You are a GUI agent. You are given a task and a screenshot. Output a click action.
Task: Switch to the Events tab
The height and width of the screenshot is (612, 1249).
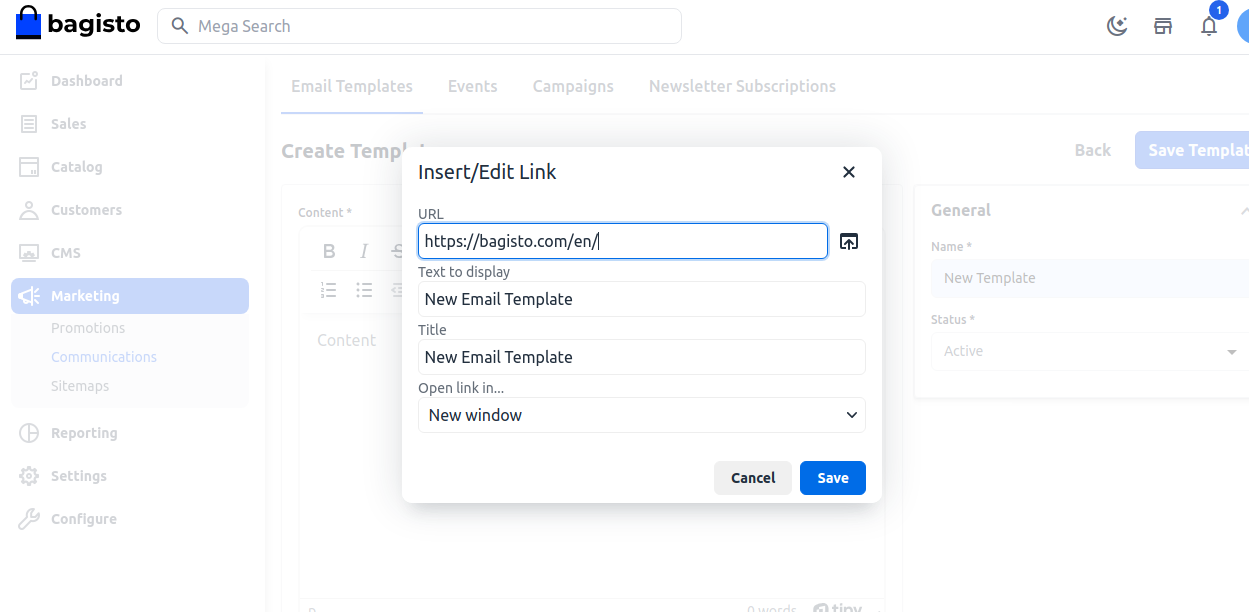[x=472, y=86]
